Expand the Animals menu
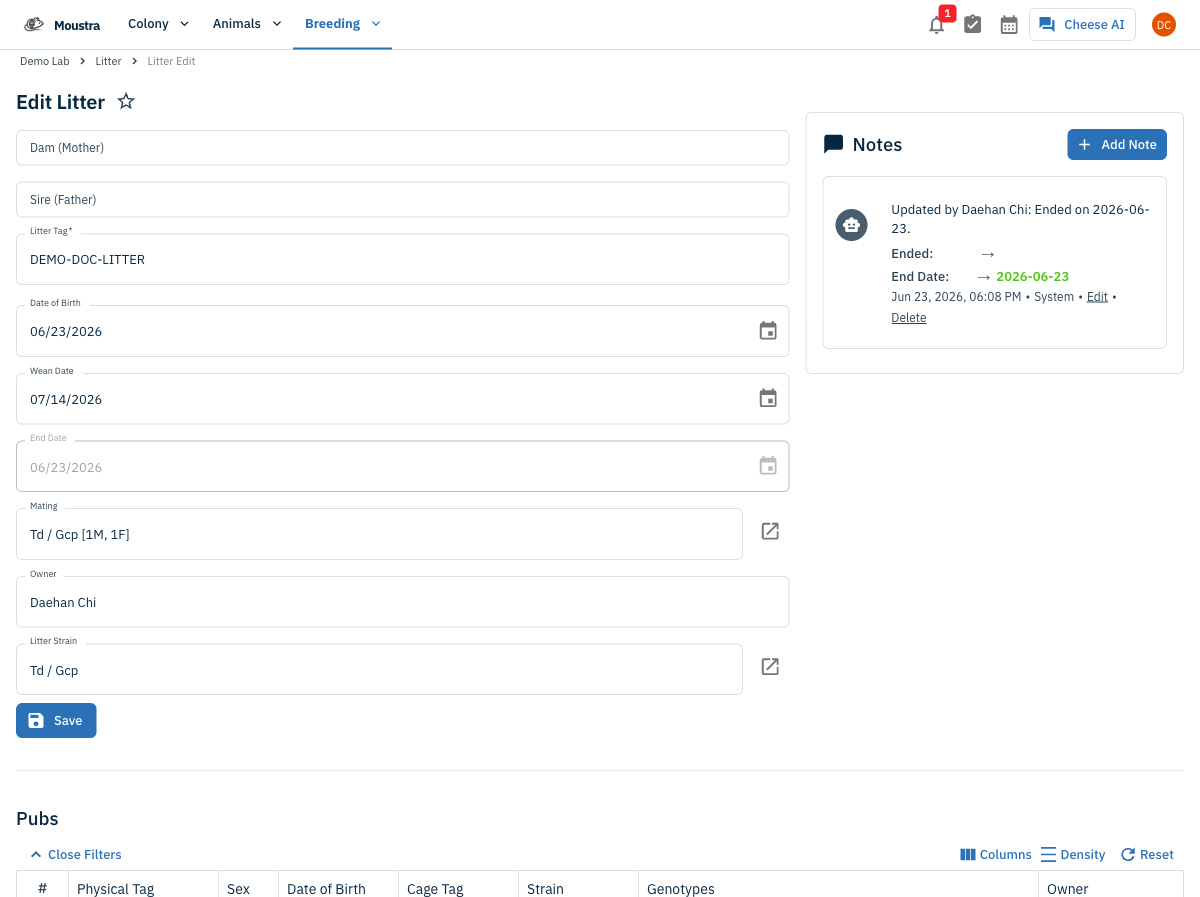Viewport: 1200px width, 897px height. tap(247, 24)
